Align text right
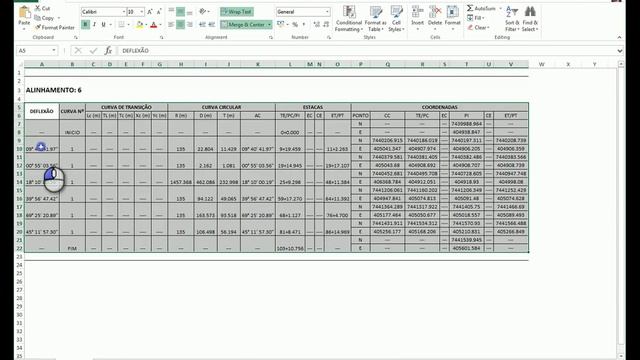Image resolution: width=640 pixels, height=360 pixels. pyautogui.click(x=190, y=25)
